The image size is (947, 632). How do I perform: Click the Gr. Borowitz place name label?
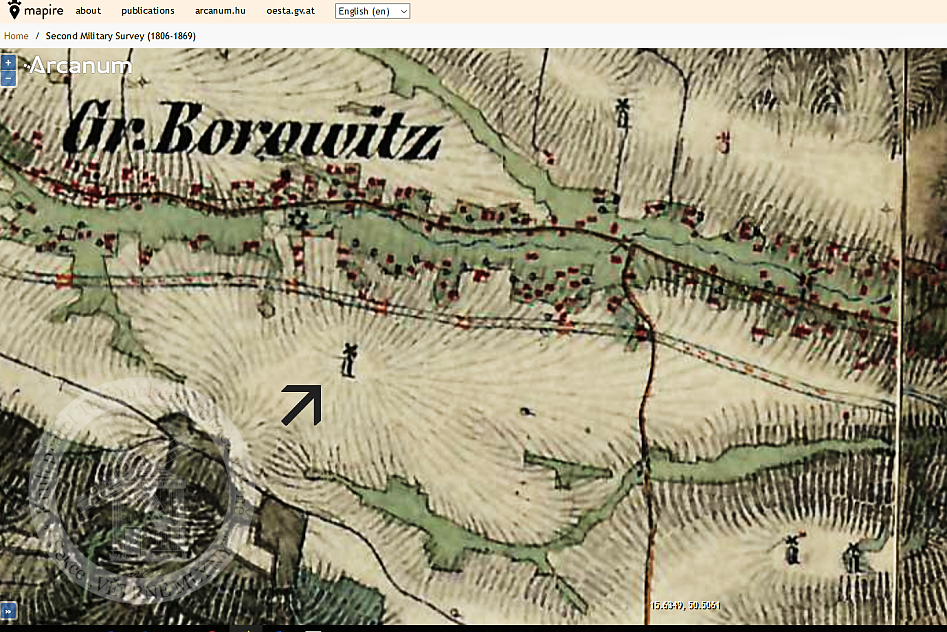[250, 129]
